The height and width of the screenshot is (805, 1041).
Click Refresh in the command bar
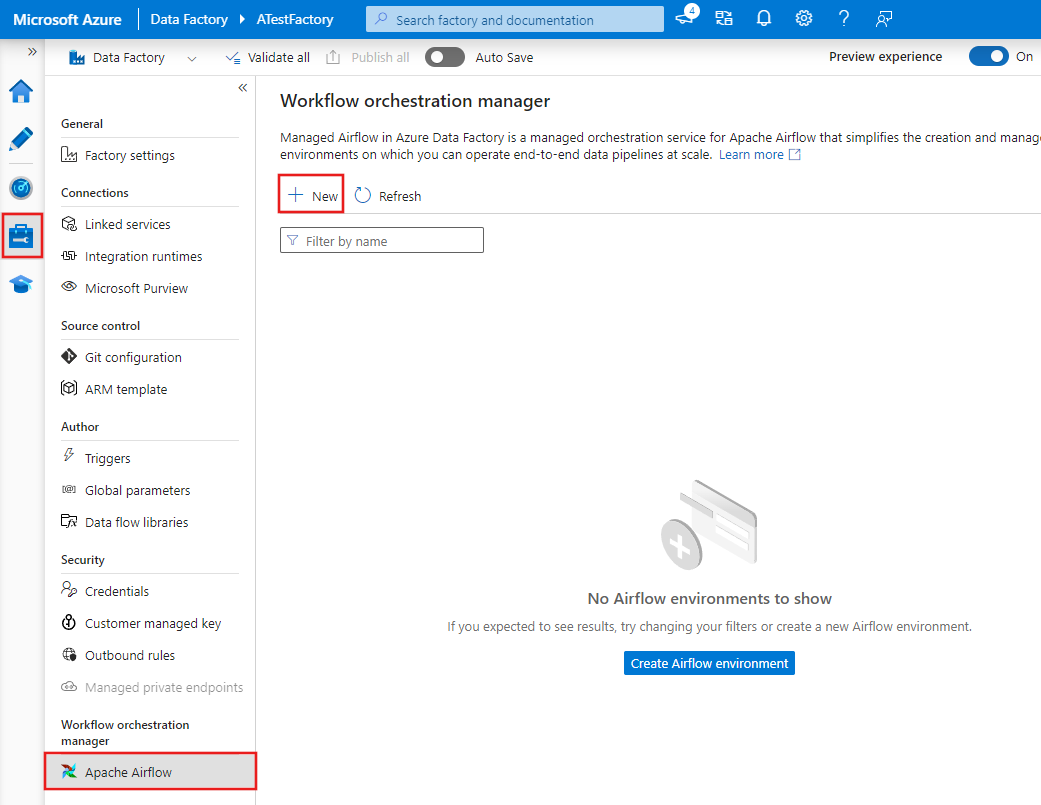(x=388, y=196)
